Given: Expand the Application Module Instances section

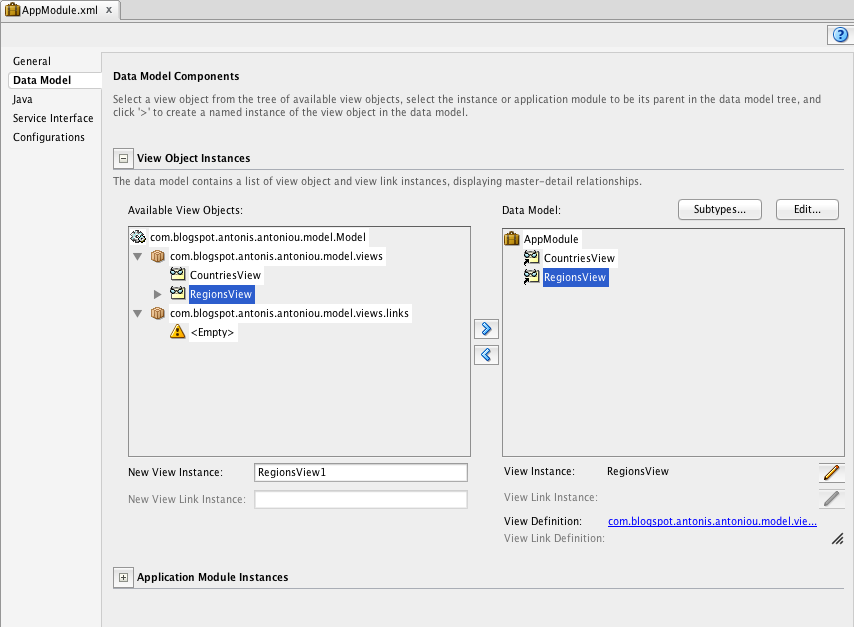Looking at the screenshot, I should coord(123,577).
